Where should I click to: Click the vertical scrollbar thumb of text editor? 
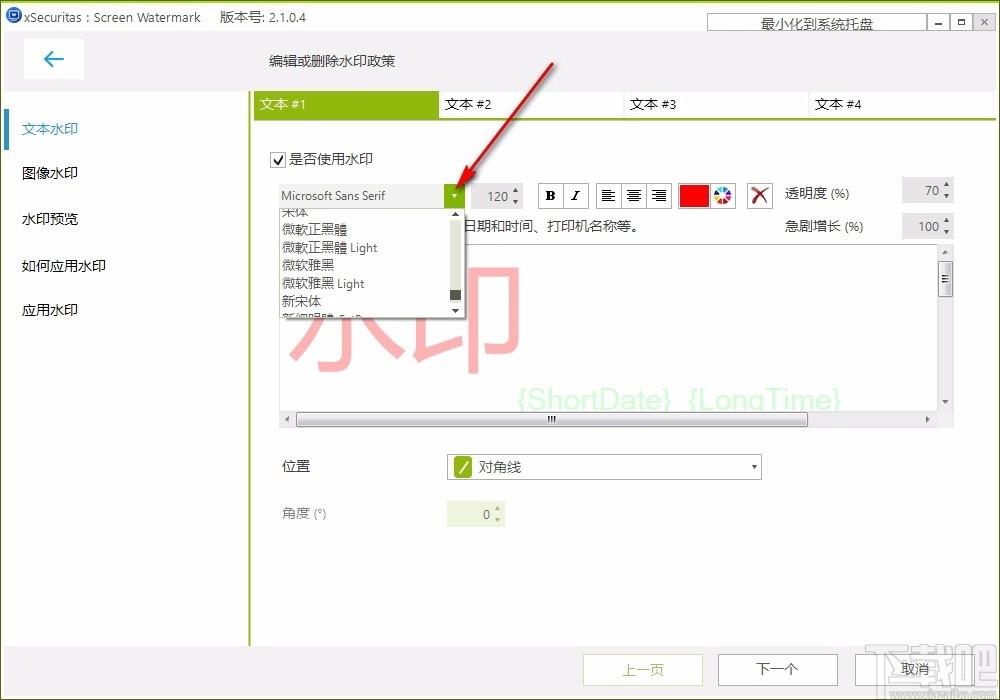point(945,279)
